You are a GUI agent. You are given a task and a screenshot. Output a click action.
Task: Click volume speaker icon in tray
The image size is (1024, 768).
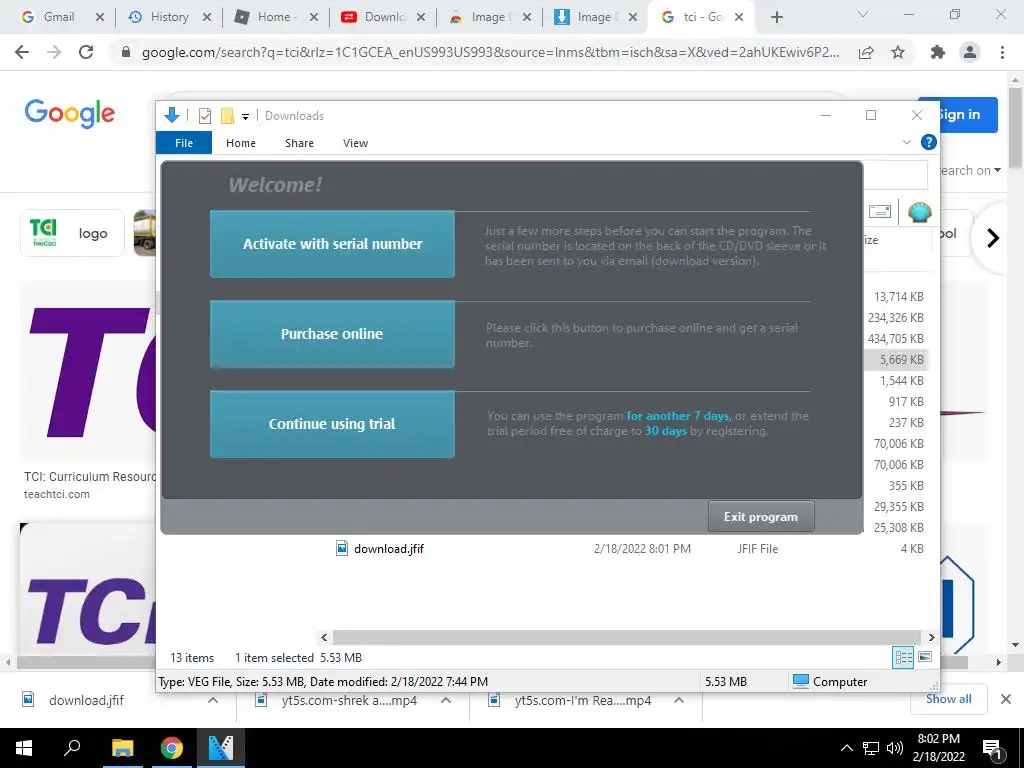895,748
